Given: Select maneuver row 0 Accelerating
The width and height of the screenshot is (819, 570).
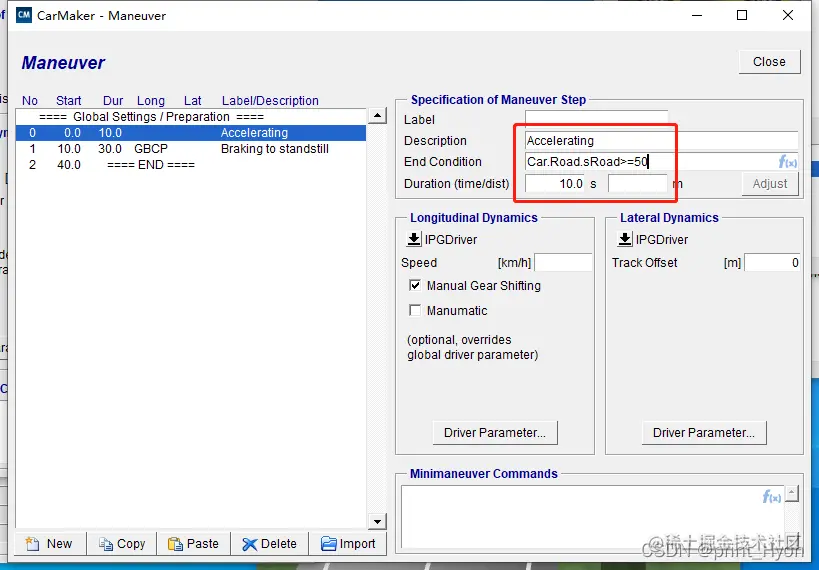Looking at the screenshot, I should (x=191, y=133).
